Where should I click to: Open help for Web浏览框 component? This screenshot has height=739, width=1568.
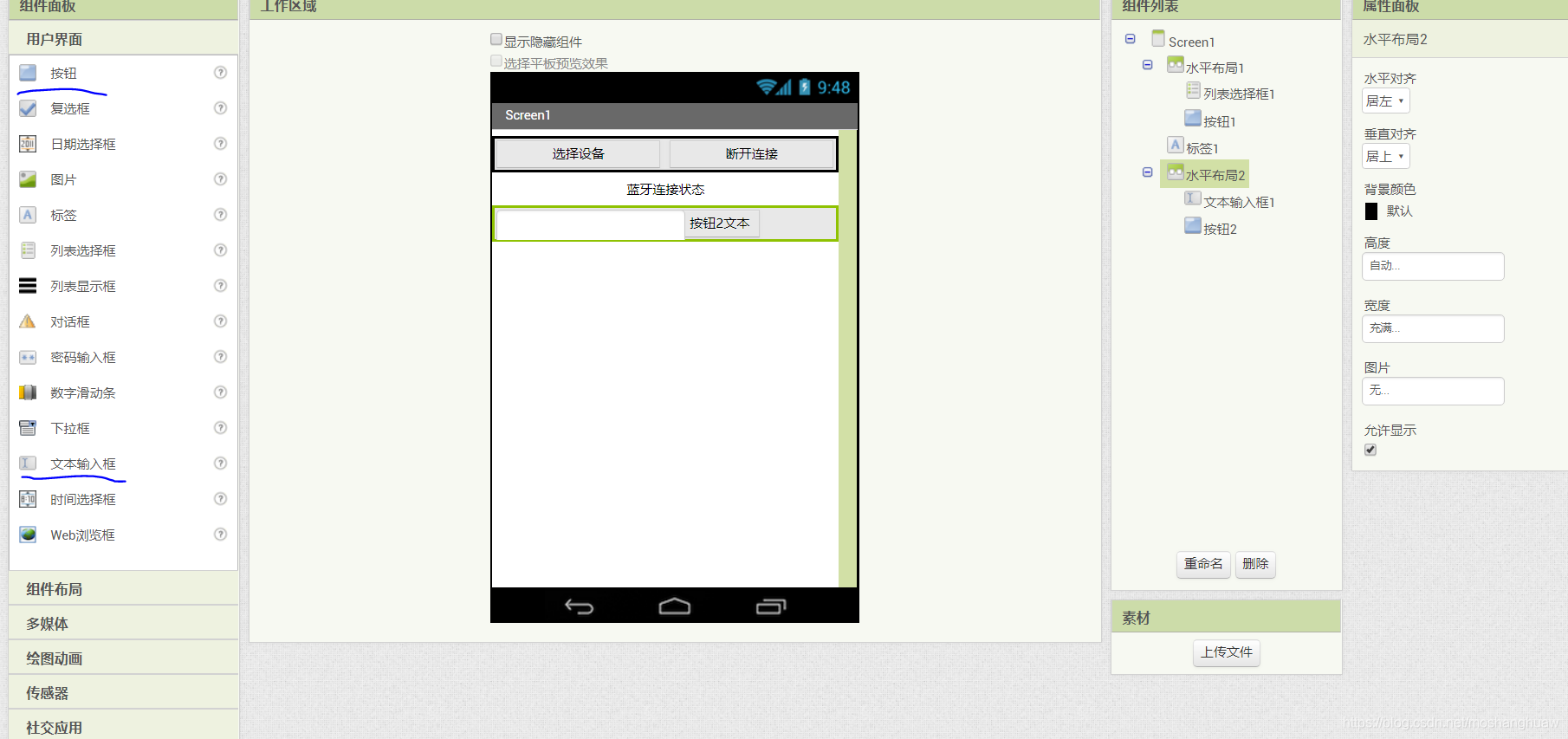(220, 535)
